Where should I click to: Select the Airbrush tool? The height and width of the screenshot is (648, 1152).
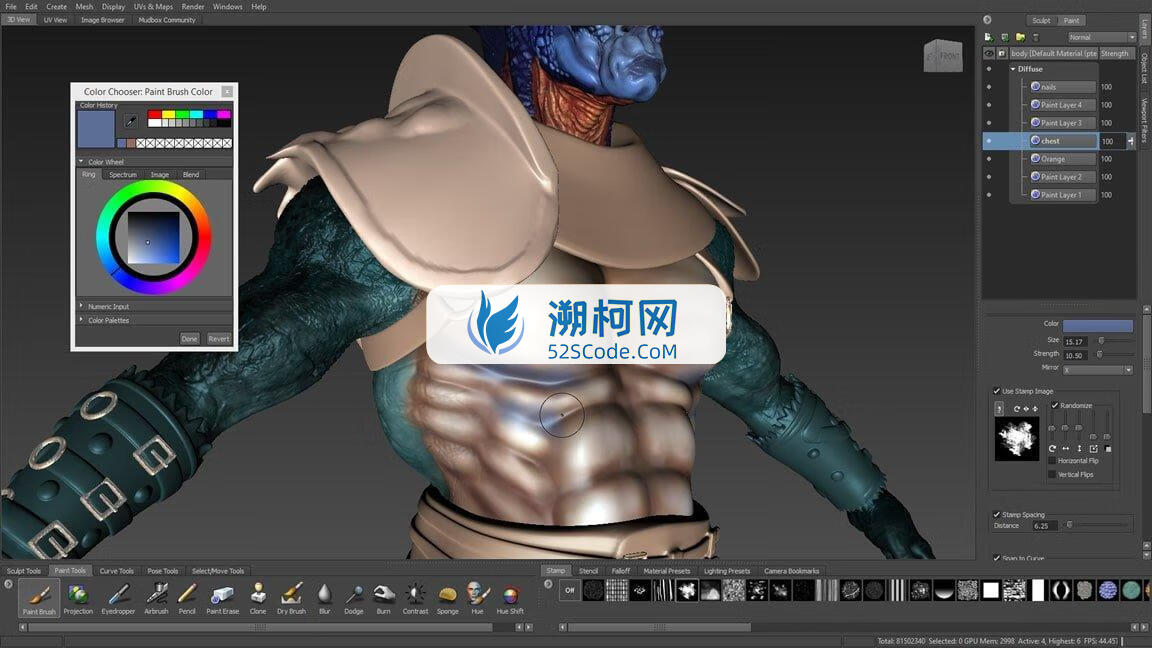click(156, 598)
